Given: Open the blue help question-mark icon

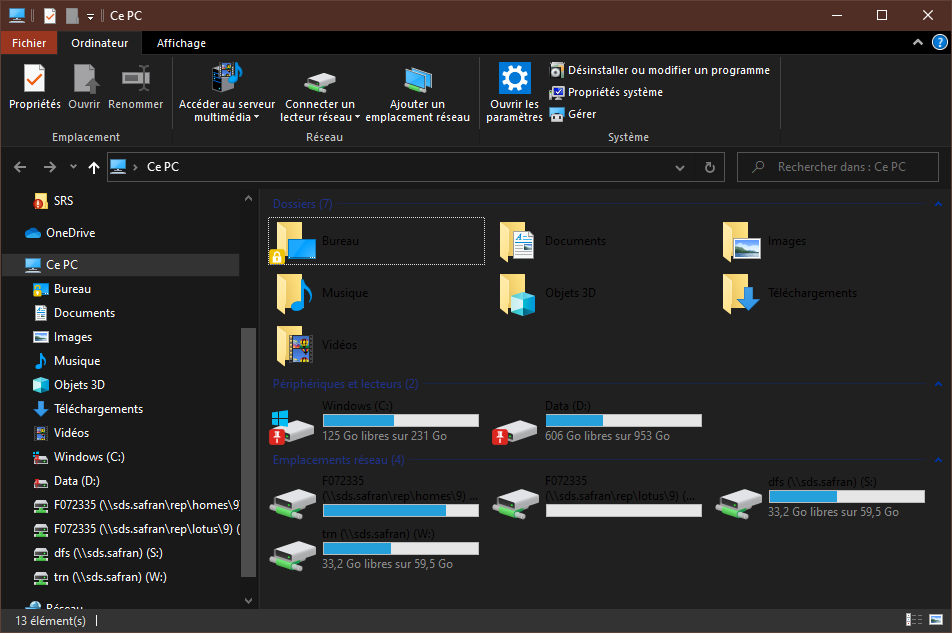Looking at the screenshot, I should (939, 42).
